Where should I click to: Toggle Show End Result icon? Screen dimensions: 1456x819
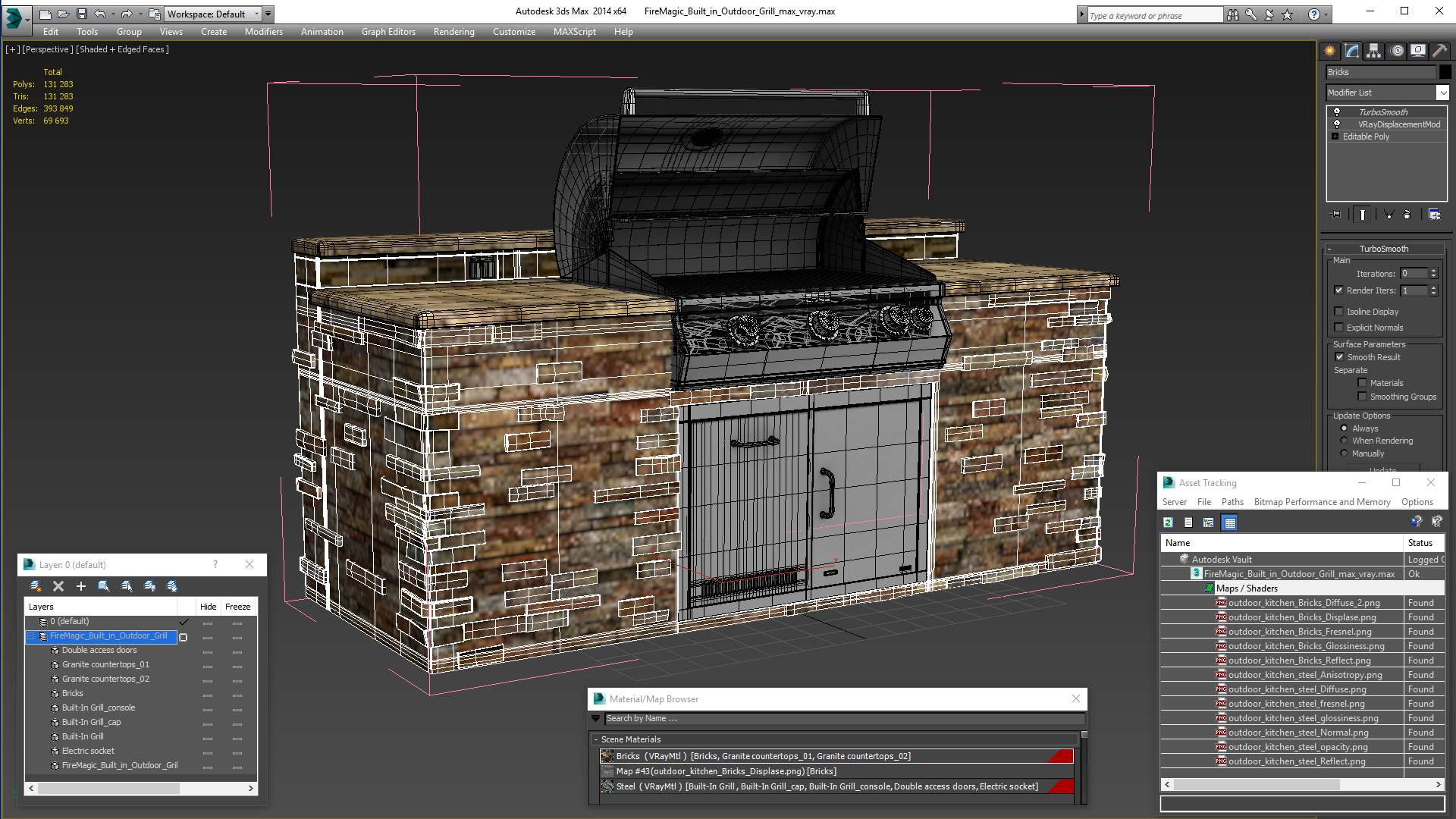tap(1363, 215)
